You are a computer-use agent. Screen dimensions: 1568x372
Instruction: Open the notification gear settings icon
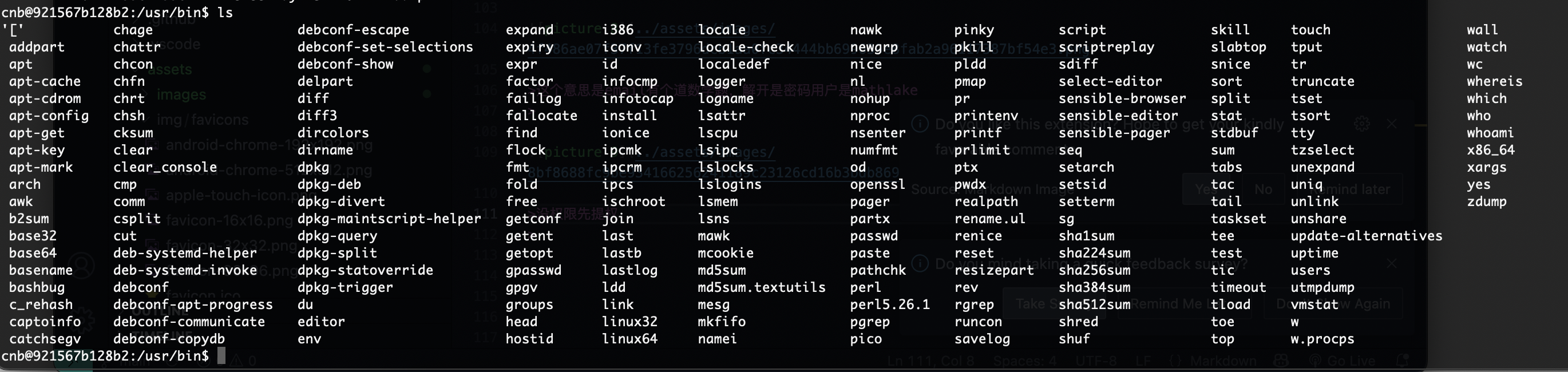pos(1361,124)
